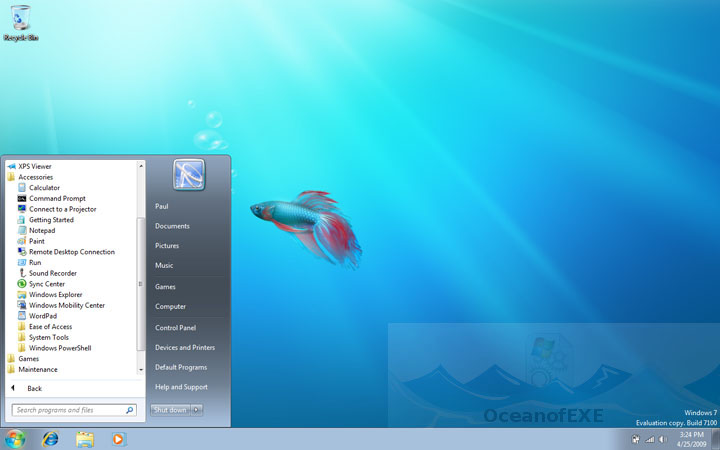Launch Windows Media Player from taskbar
Screen dimensions: 720x450
pos(119,439)
